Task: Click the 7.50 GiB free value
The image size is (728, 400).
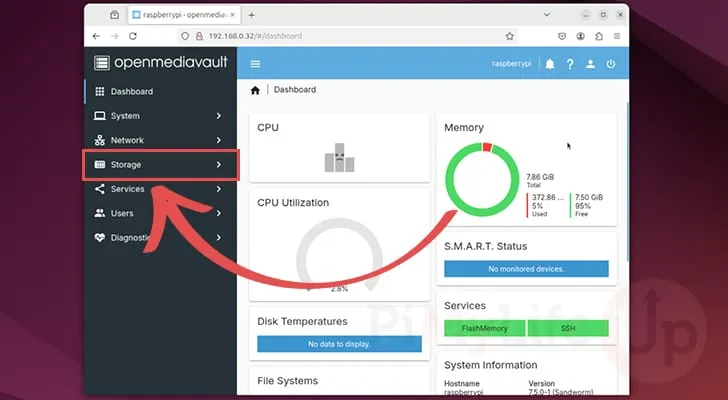Action: 589,197
